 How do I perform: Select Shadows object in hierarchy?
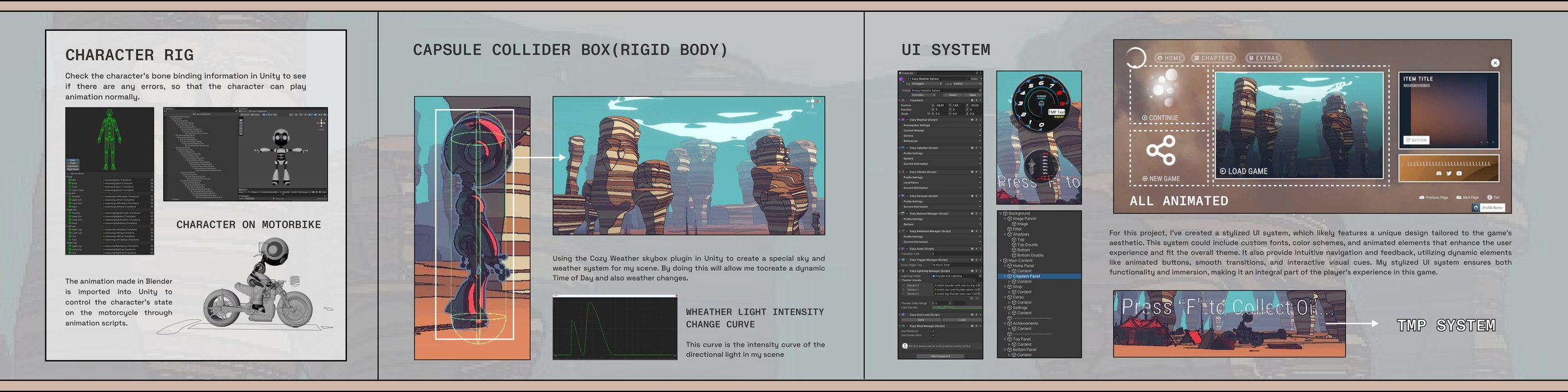(x=1018, y=234)
